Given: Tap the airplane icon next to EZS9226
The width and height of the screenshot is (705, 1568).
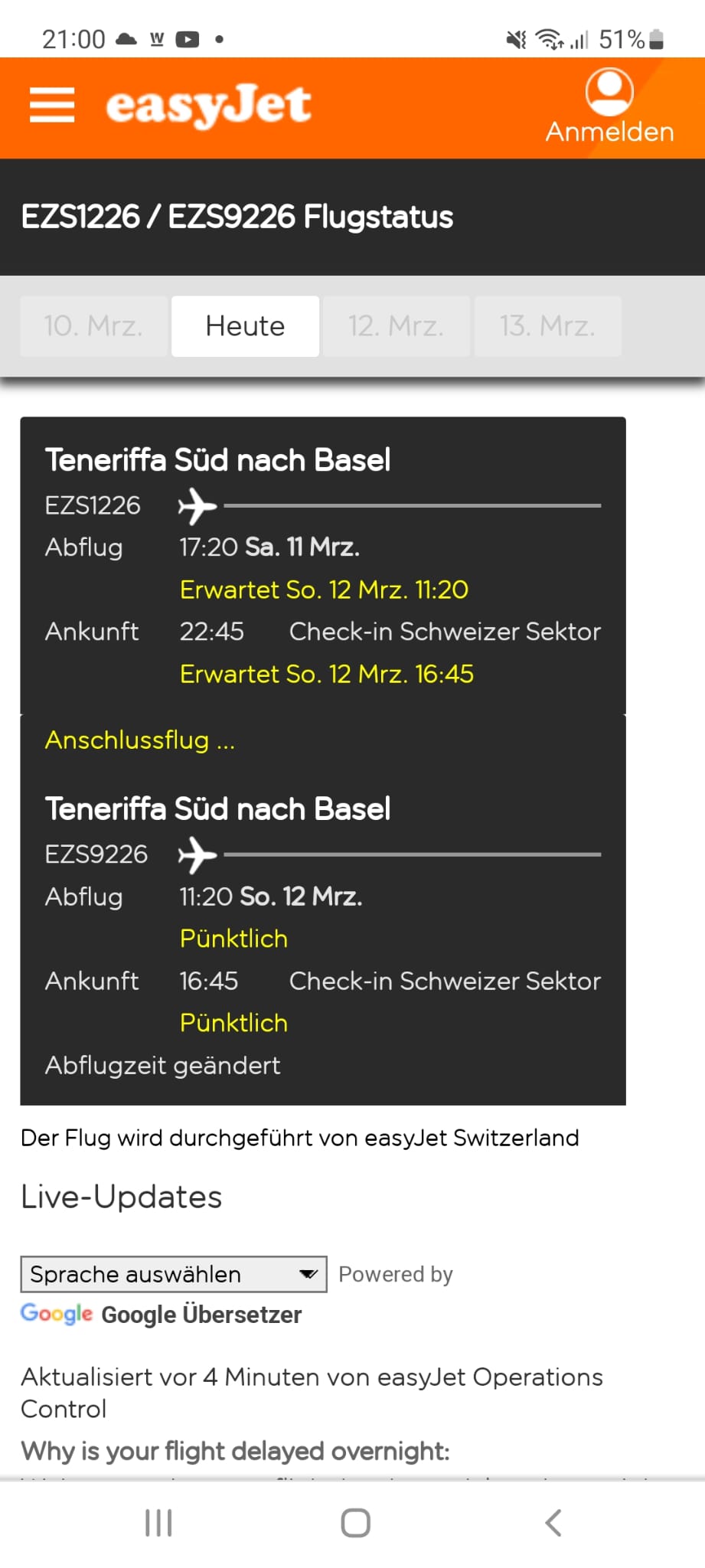Looking at the screenshot, I should click(x=197, y=854).
